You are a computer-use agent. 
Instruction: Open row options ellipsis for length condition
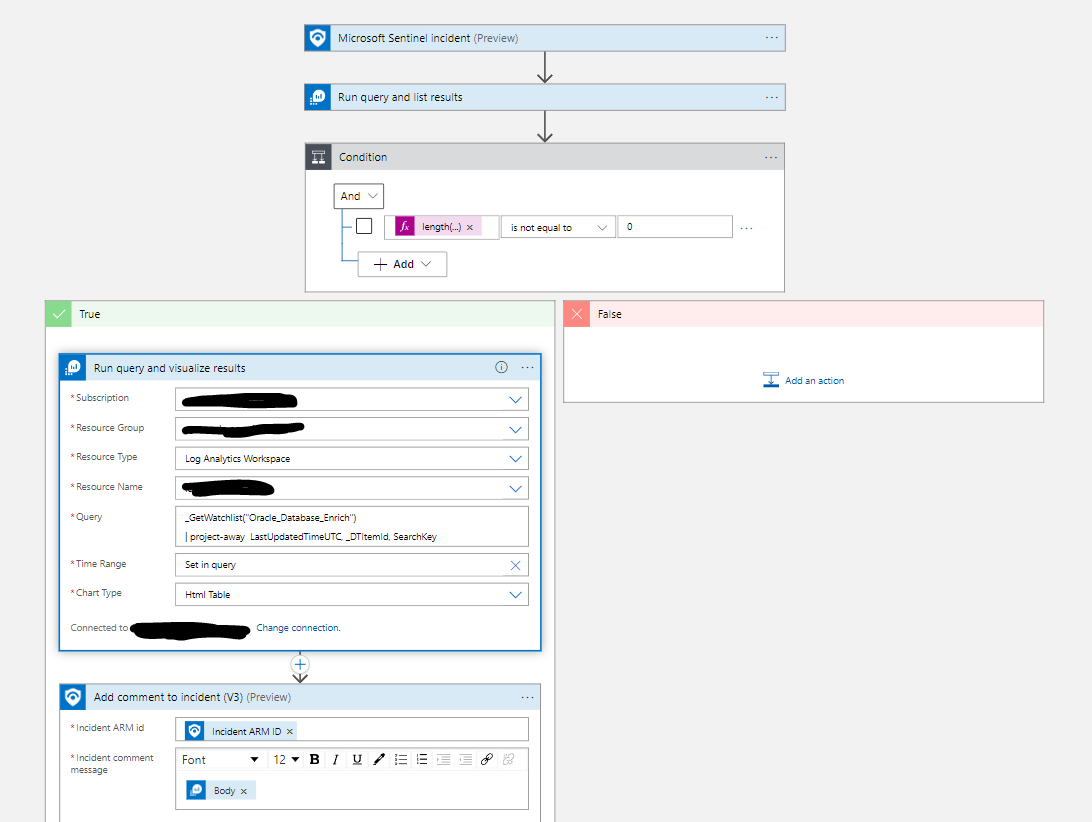tap(747, 228)
